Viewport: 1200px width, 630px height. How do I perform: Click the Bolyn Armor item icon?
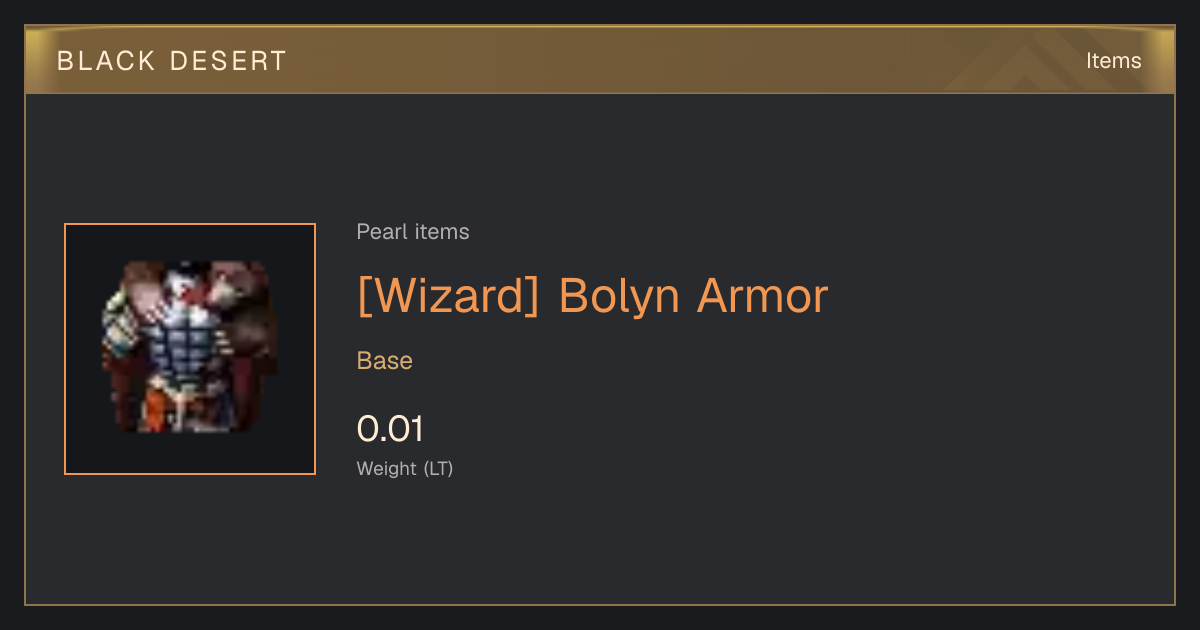(190, 349)
